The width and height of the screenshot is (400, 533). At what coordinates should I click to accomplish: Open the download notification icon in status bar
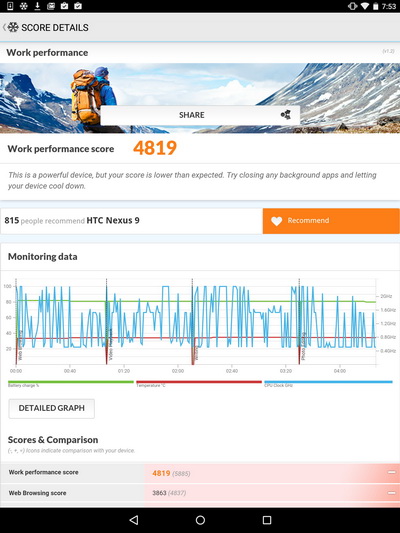(x=37, y=6)
